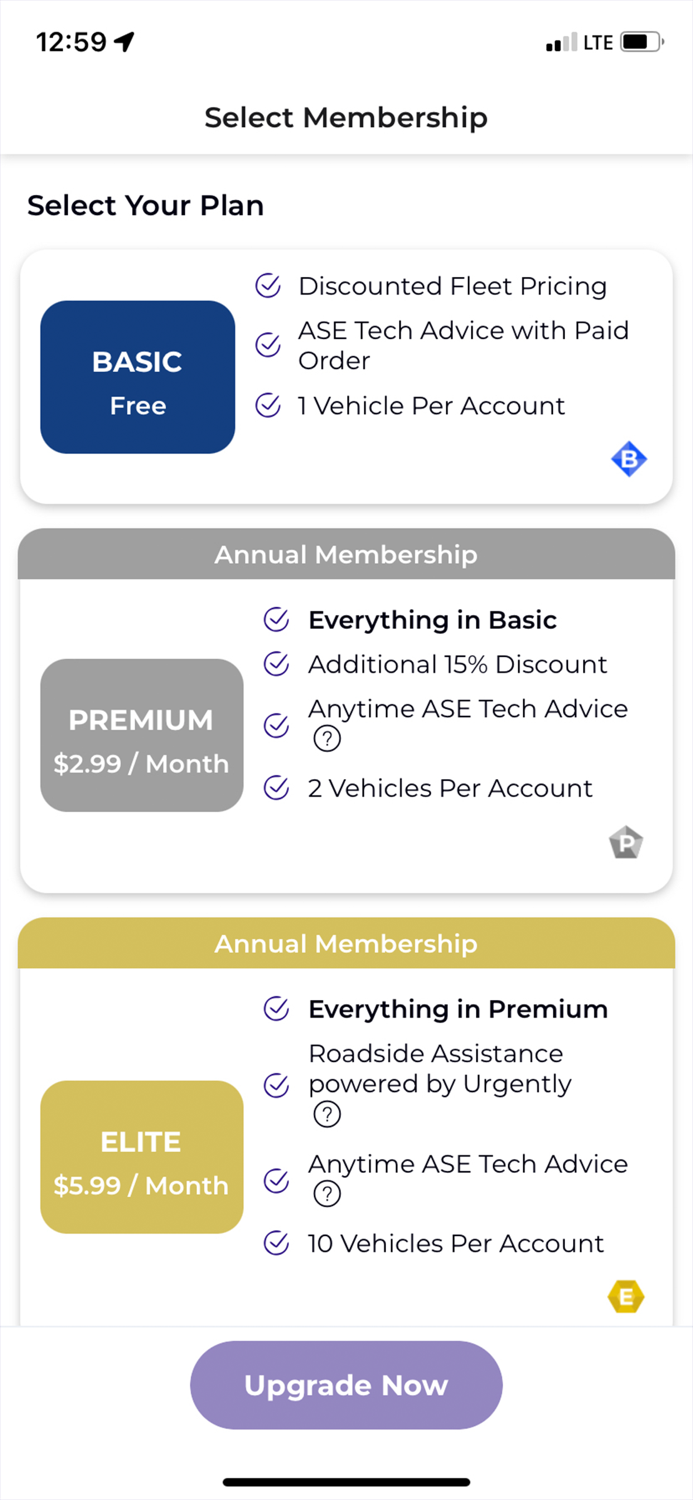Image resolution: width=693 pixels, height=1500 pixels.
Task: Tap the gold Elite badge icon
Action: [x=626, y=1297]
